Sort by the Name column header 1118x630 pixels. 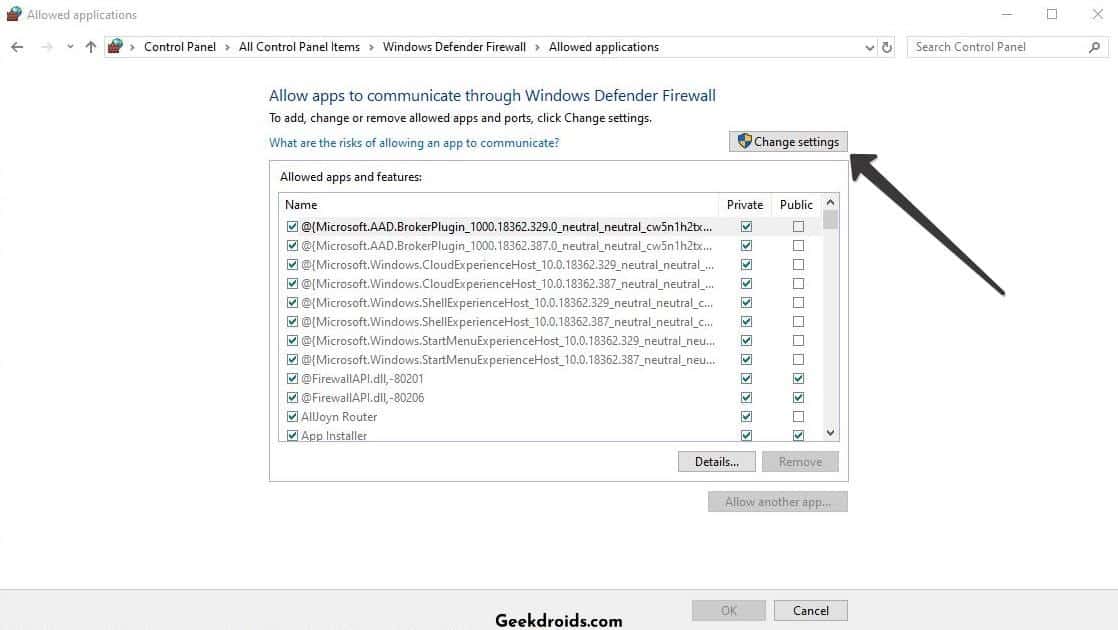click(498, 205)
